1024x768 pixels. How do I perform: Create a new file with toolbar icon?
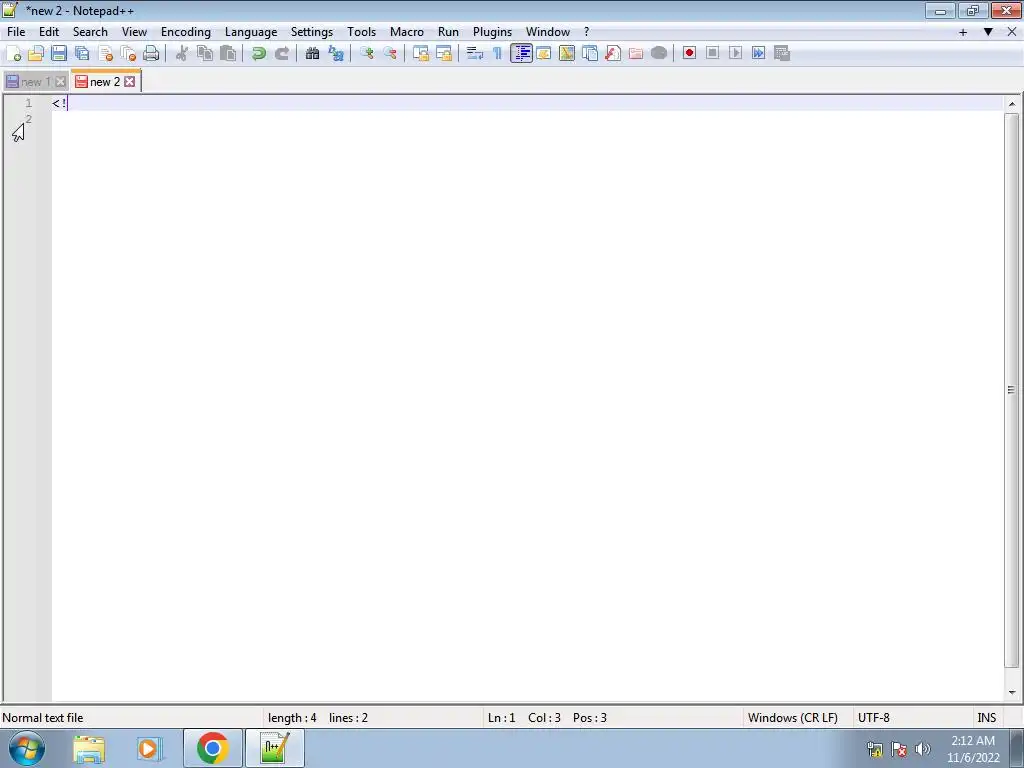pyautogui.click(x=13, y=54)
